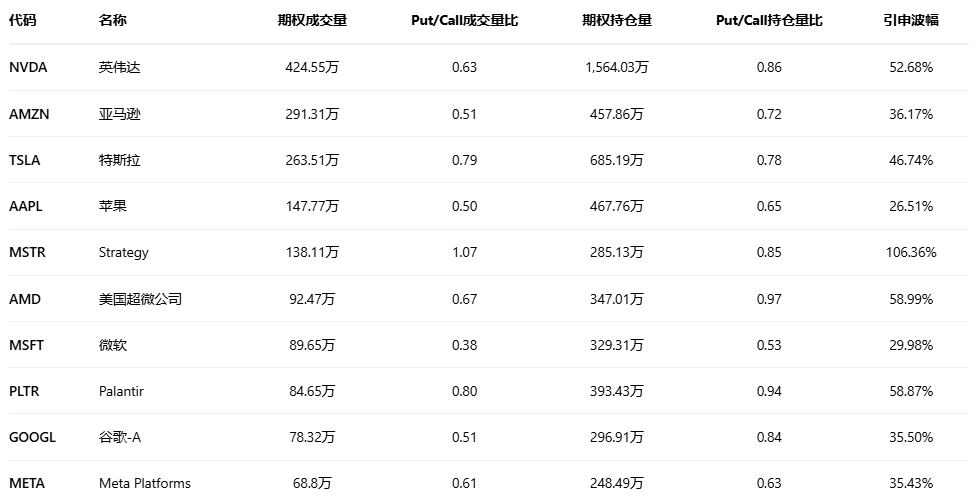
Task: Select the AMD ticker code
Action: 25,299
